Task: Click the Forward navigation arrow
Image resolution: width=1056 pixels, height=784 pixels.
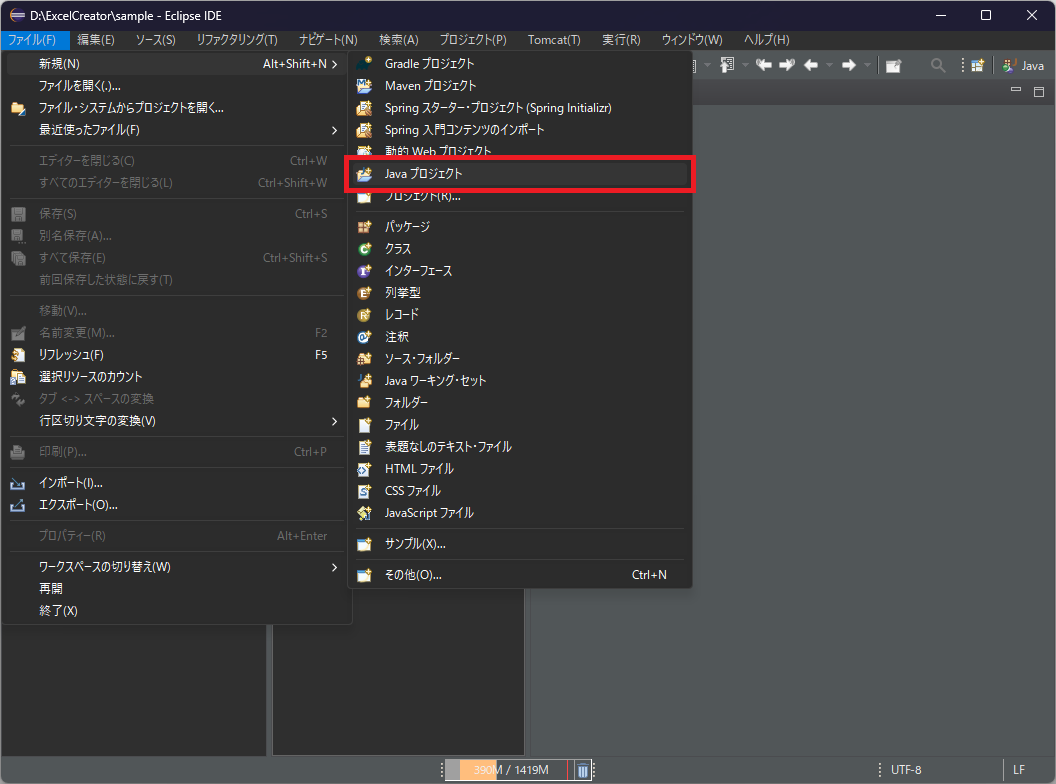Action: (849, 65)
